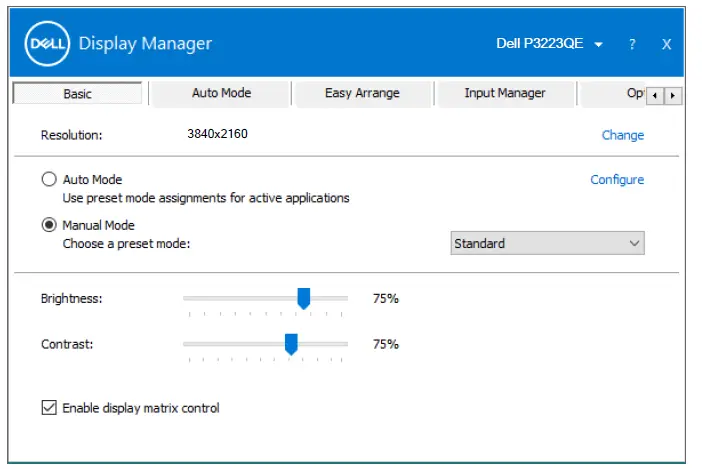
Task: Click the Change resolution link
Action: pyautogui.click(x=622, y=135)
